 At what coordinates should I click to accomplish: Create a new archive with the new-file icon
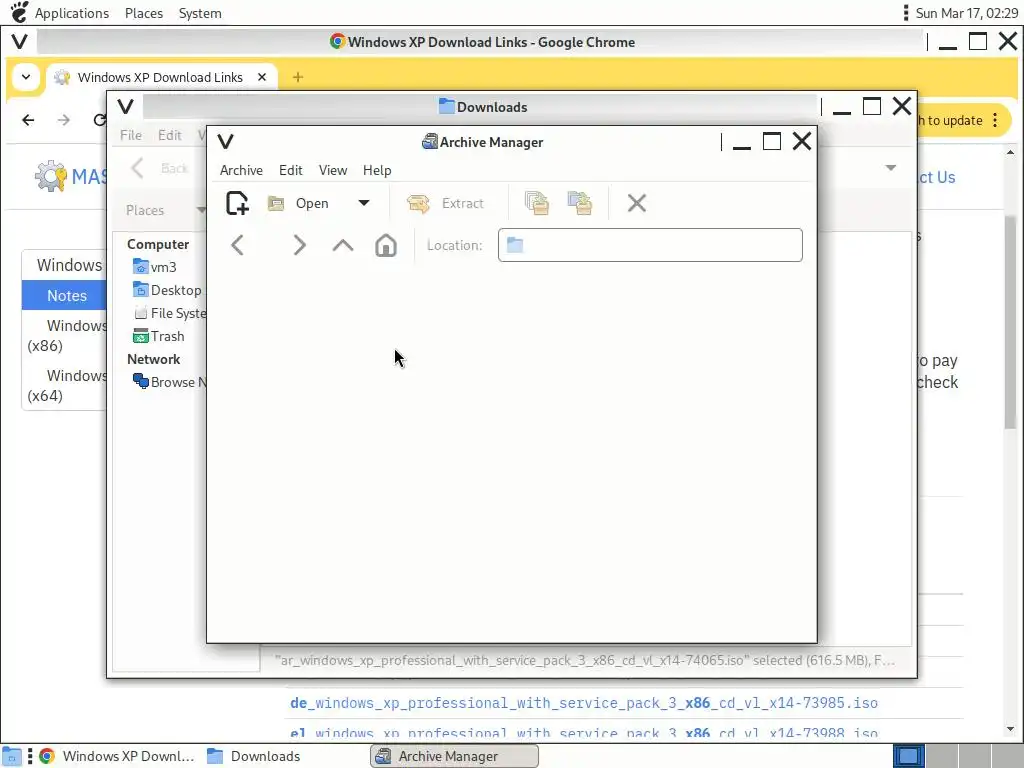pos(237,203)
